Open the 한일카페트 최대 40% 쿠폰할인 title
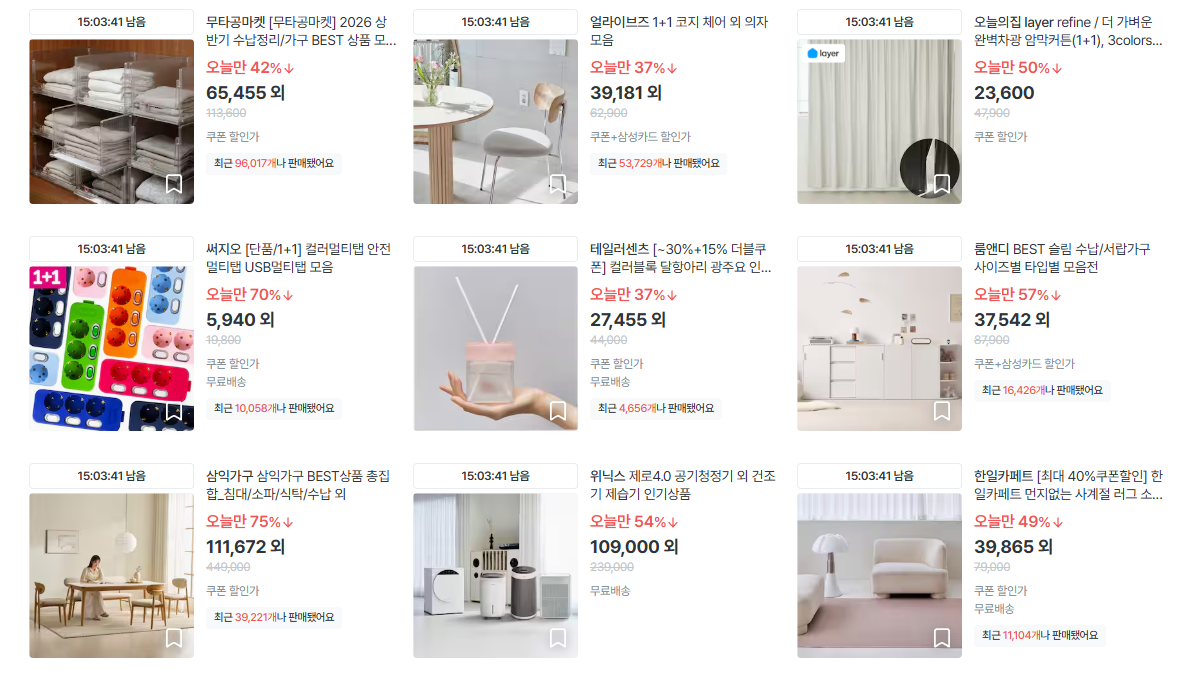The height and width of the screenshot is (682, 1181). click(x=1068, y=485)
